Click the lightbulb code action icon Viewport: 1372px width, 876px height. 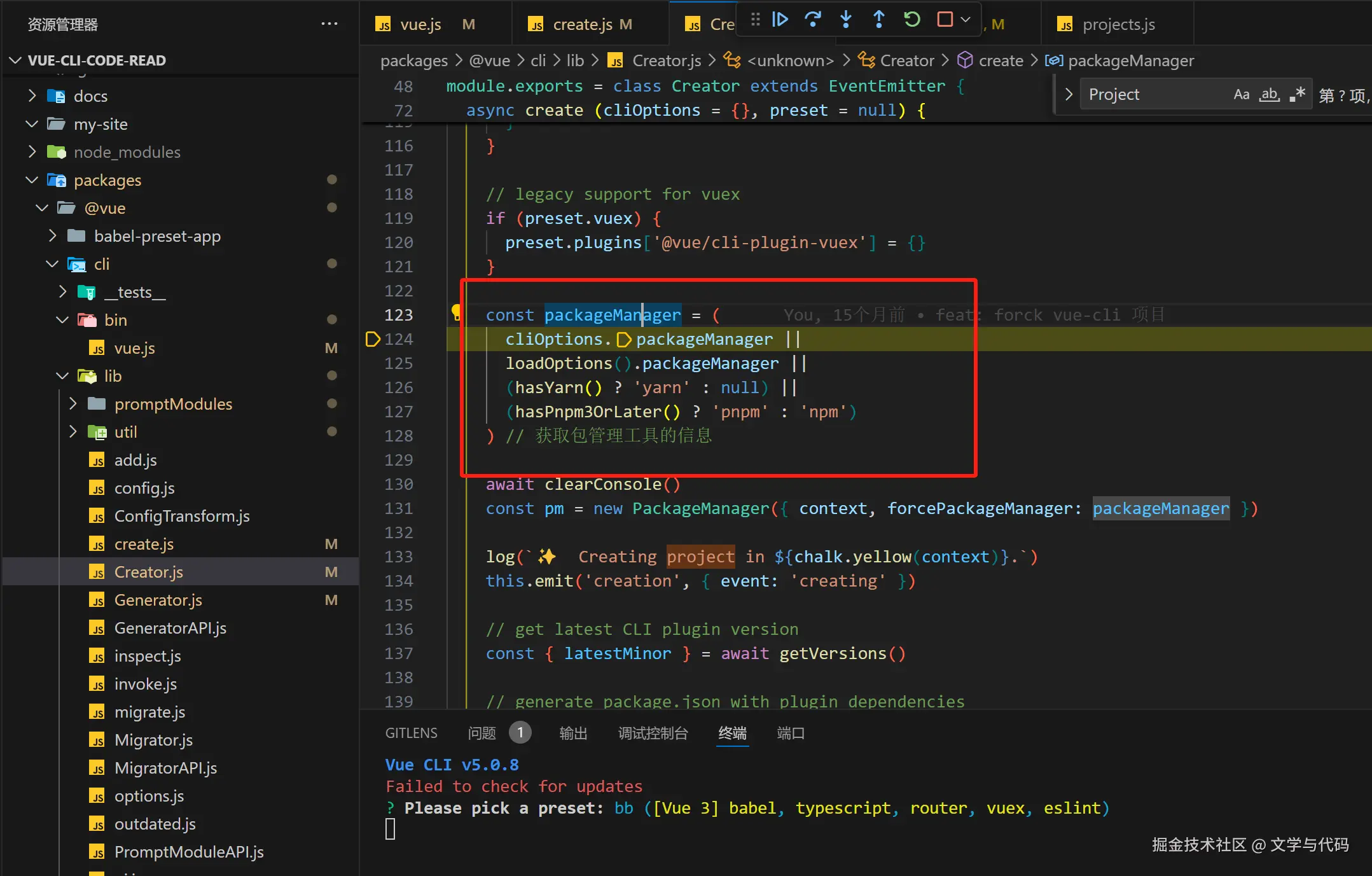coord(457,312)
